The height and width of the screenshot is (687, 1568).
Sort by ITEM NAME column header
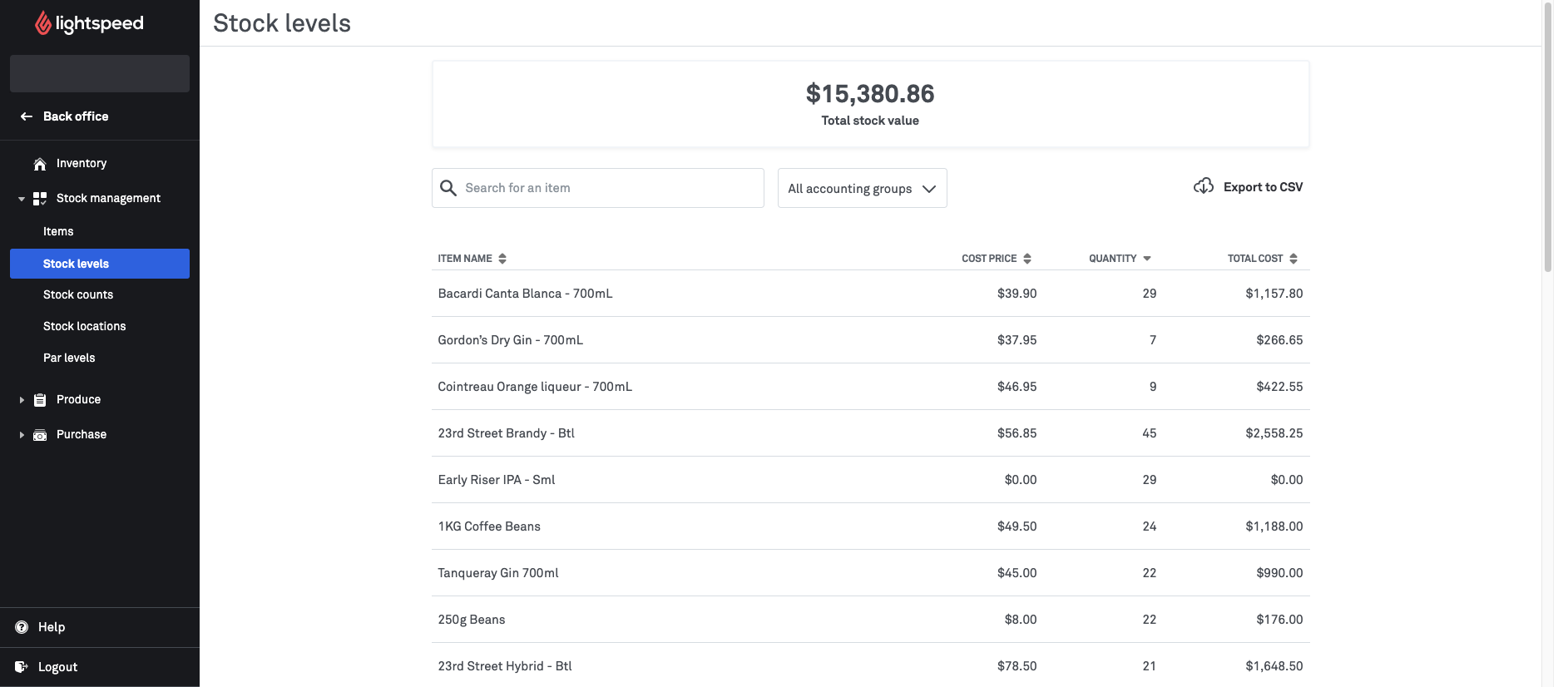point(465,259)
